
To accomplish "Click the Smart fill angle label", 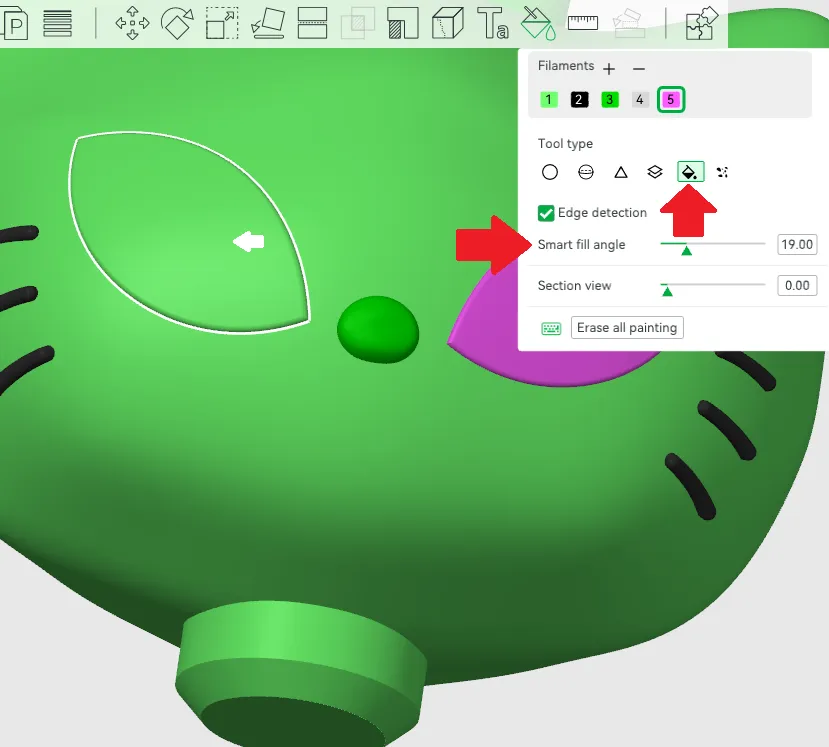I will (x=582, y=245).
